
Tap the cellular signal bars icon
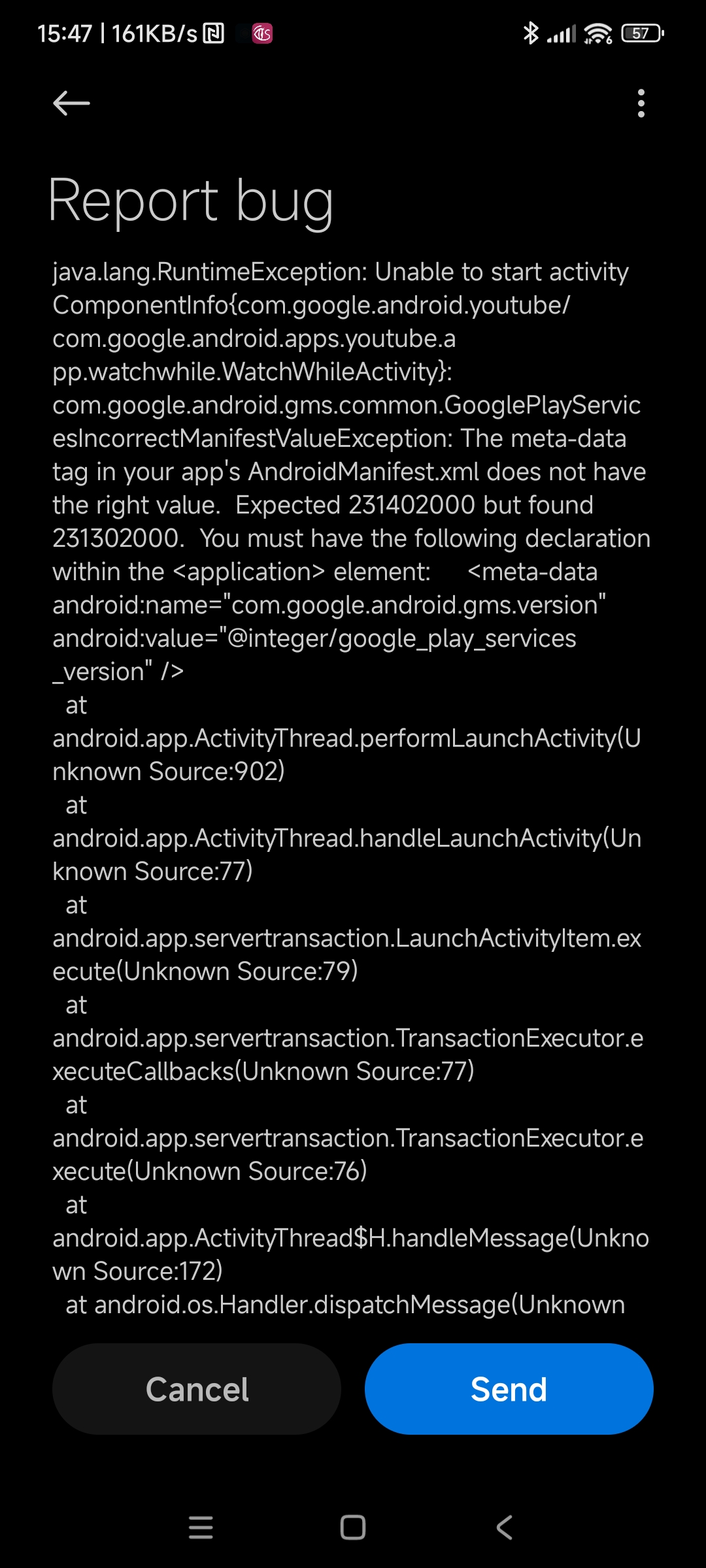pyautogui.click(x=562, y=33)
